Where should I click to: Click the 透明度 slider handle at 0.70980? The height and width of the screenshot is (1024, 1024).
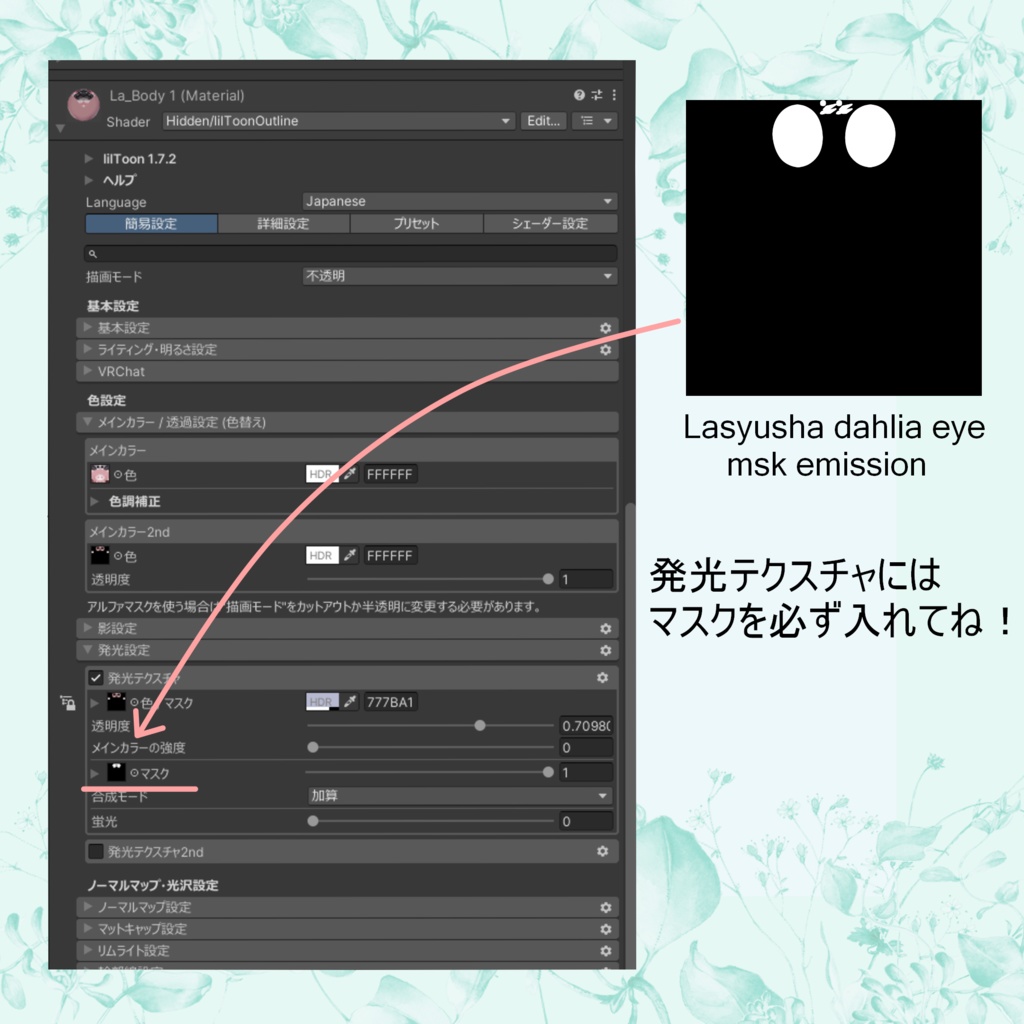(481, 727)
